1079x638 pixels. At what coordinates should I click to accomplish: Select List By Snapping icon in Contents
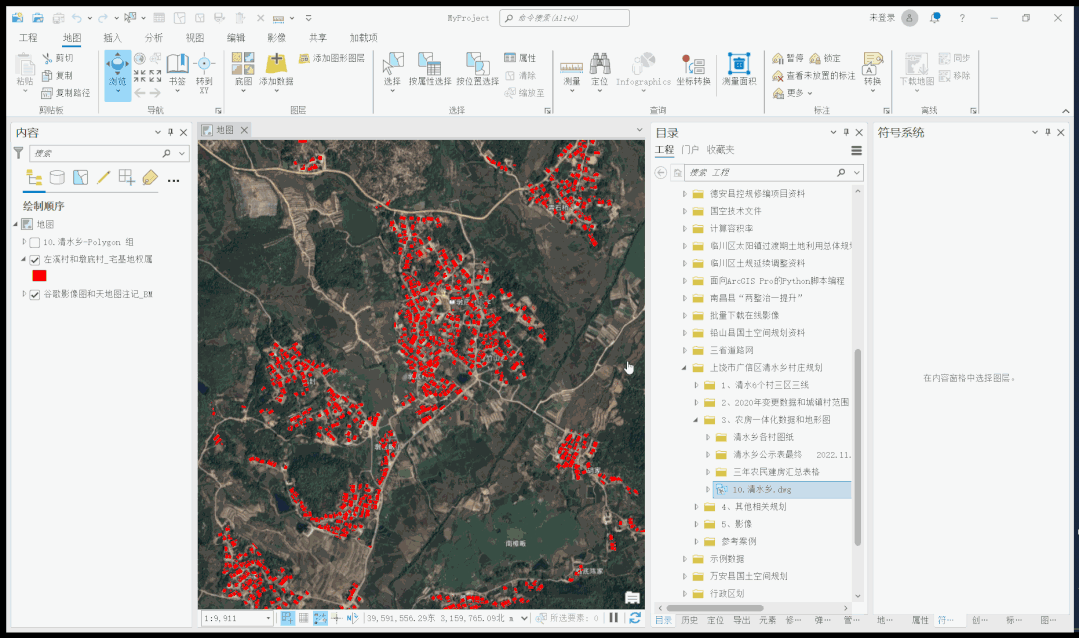point(127,178)
